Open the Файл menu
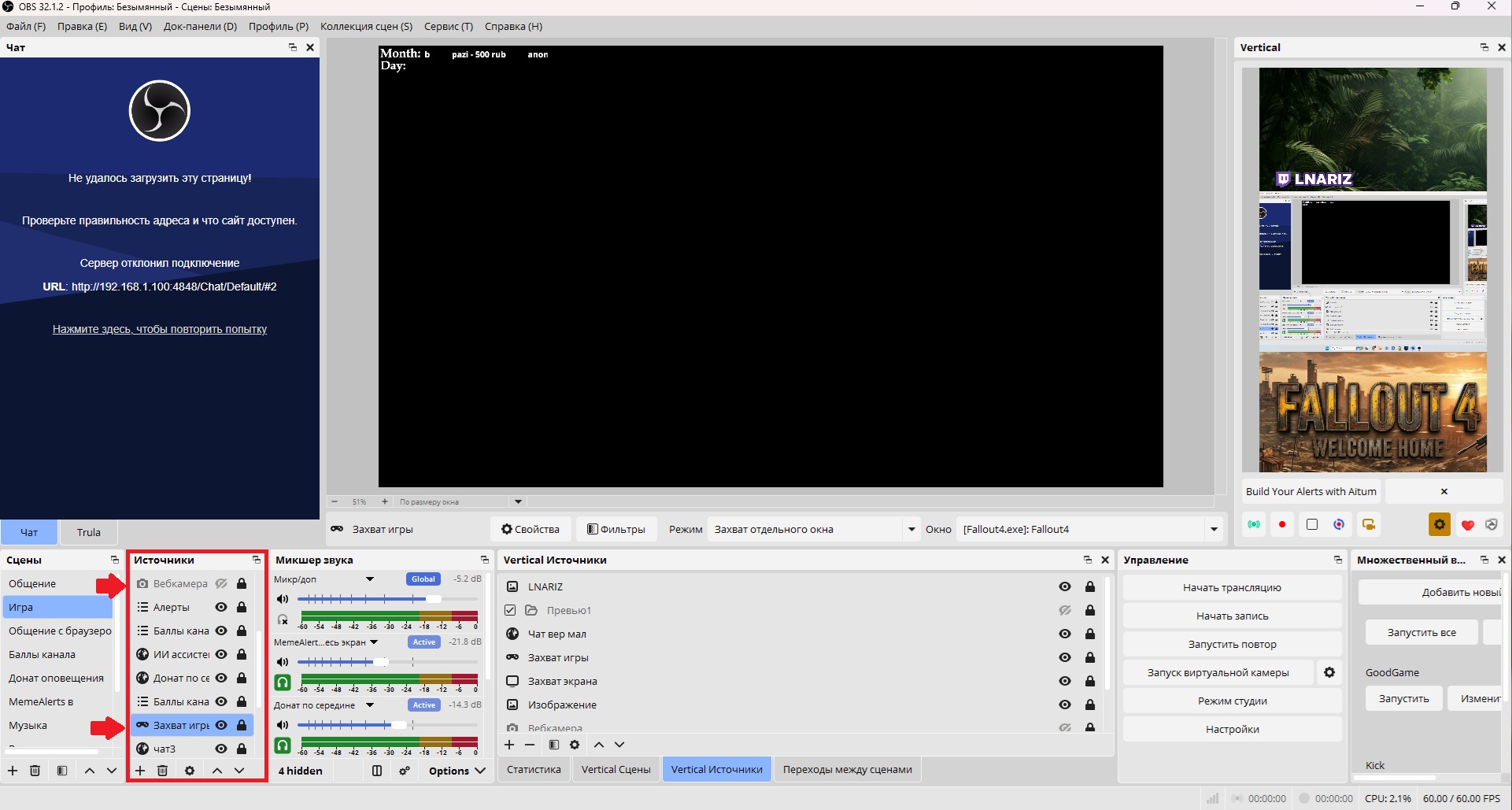The image size is (1512, 810). tap(26, 26)
